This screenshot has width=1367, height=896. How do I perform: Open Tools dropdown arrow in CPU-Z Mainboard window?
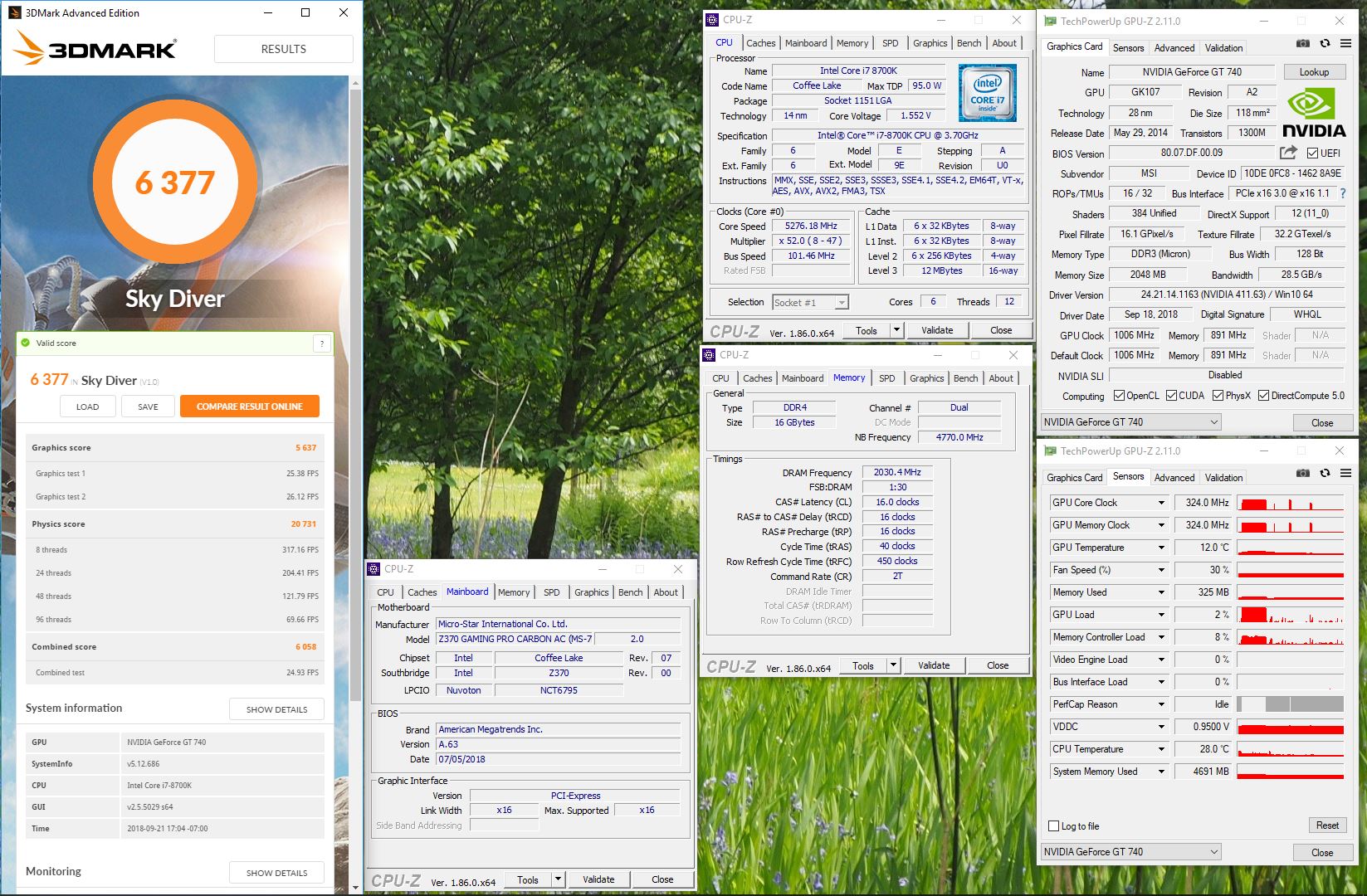pos(558,879)
